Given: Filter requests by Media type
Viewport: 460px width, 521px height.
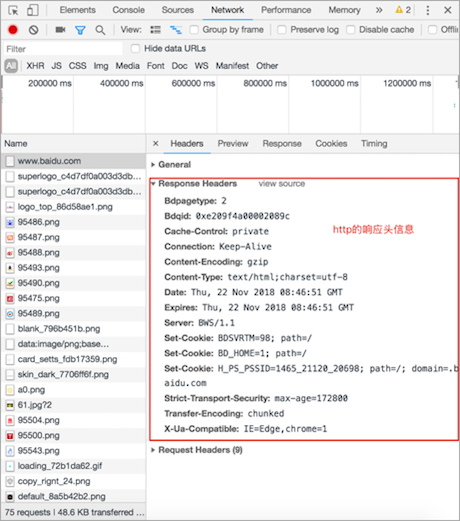Looking at the screenshot, I should (128, 66).
